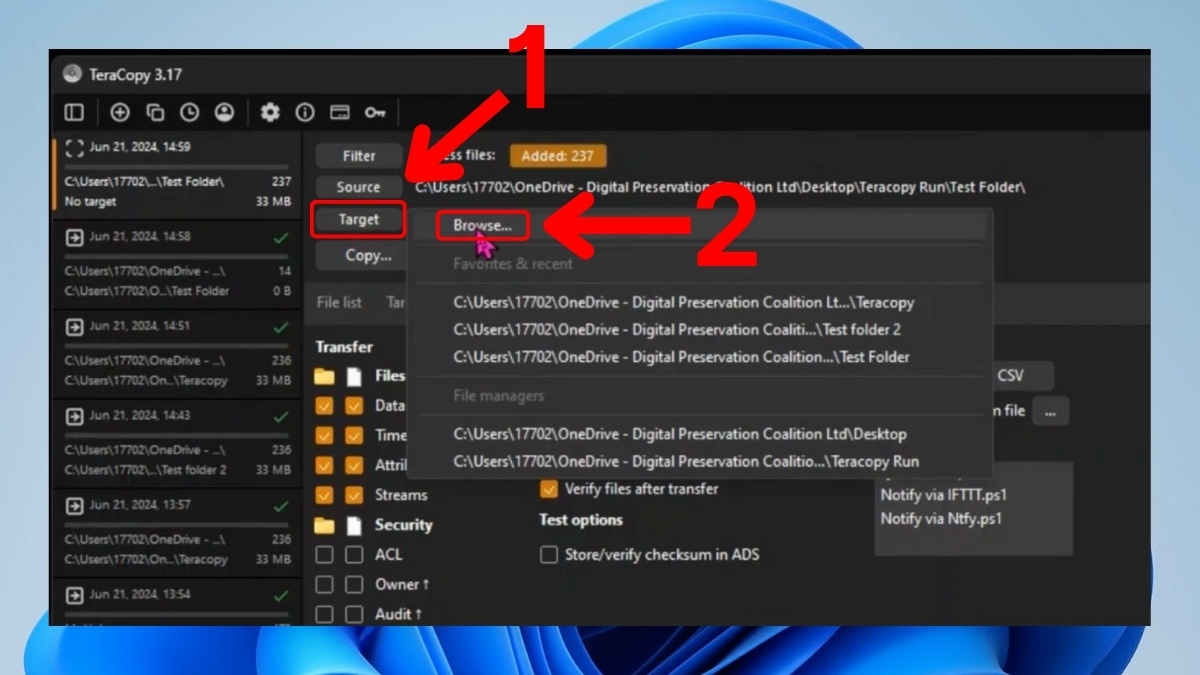1200x675 pixels.
Task: Click the source path ending in Teracopy Run\Test Folder\
Action: pos(721,187)
